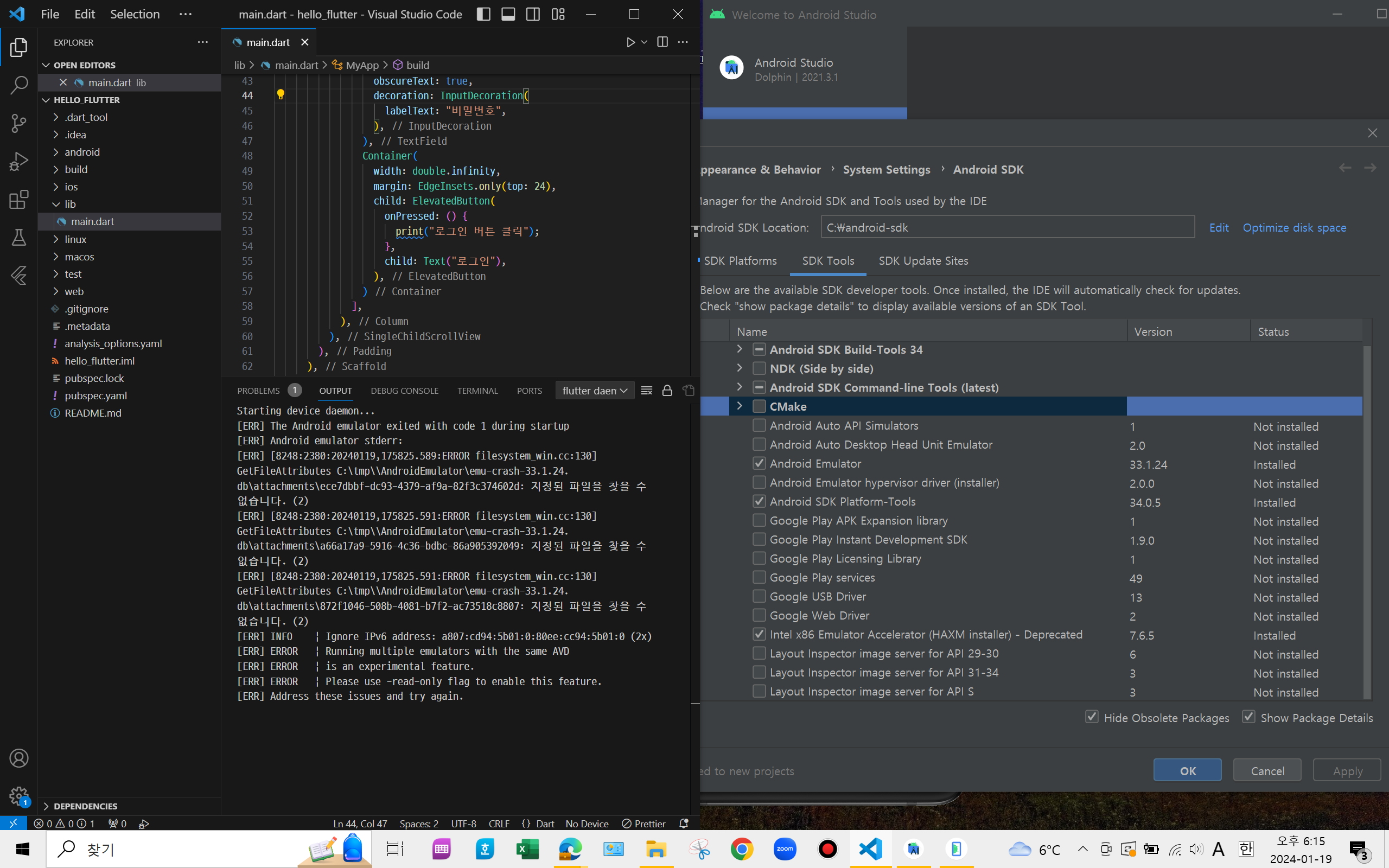The width and height of the screenshot is (1389, 868).
Task: Click Optimize disk space link
Action: coord(1294,227)
